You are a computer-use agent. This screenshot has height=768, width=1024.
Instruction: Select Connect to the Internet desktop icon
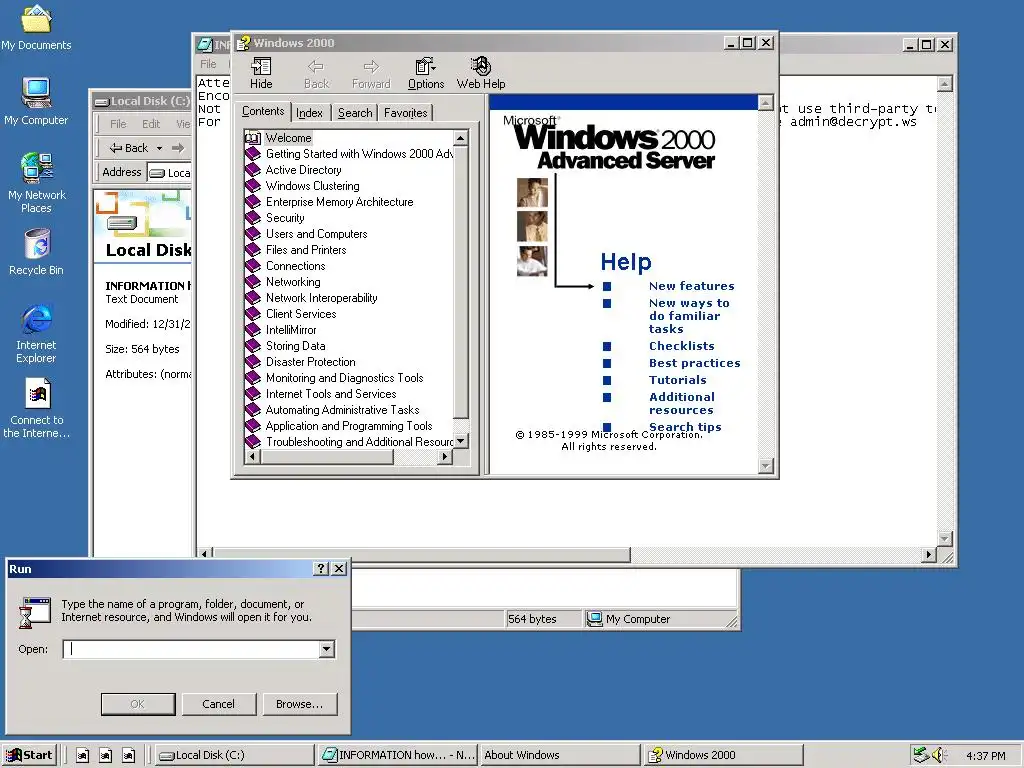pyautogui.click(x=38, y=394)
